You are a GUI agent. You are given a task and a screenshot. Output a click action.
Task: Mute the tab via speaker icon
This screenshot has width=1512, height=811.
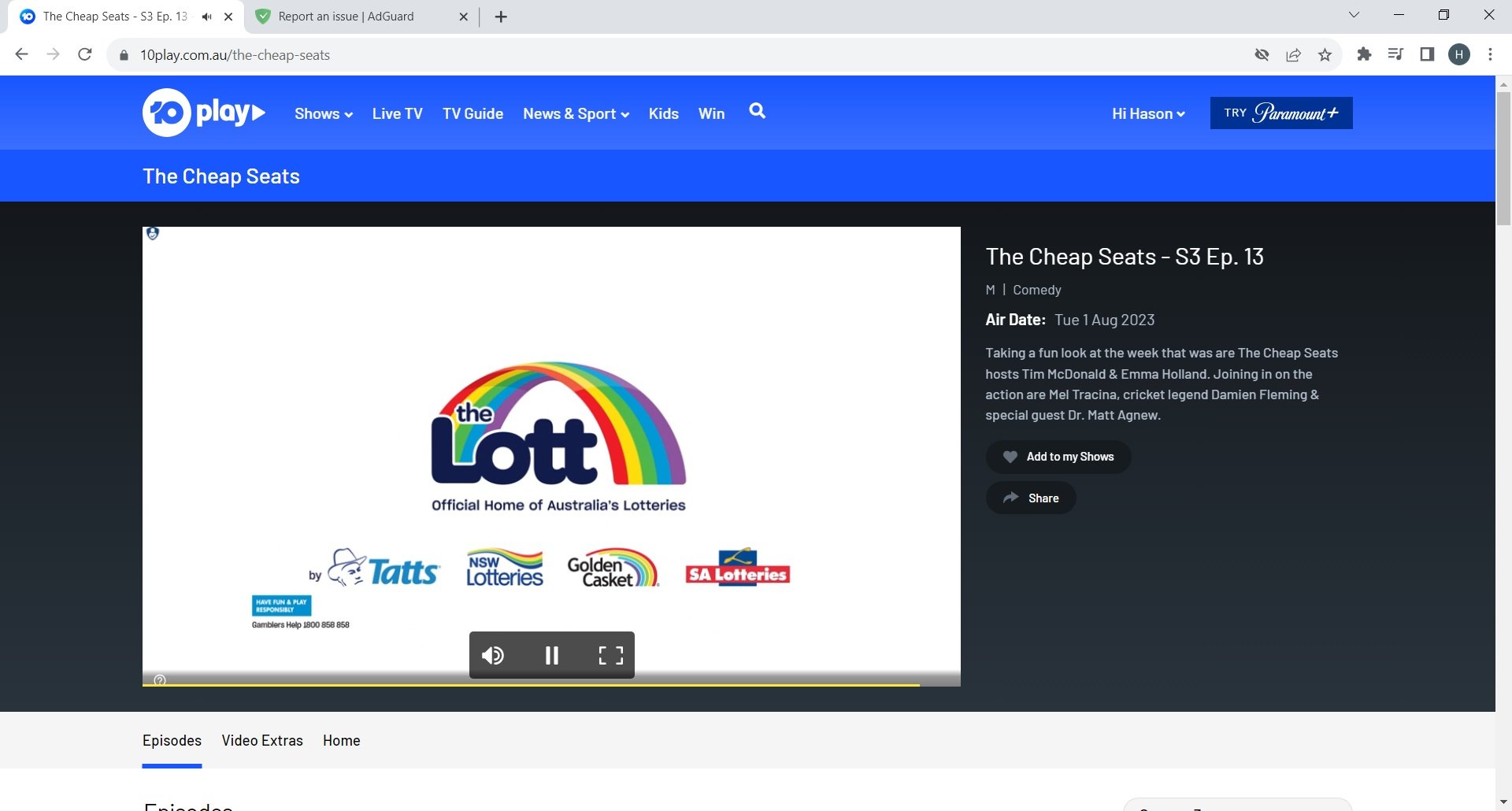pos(206,17)
